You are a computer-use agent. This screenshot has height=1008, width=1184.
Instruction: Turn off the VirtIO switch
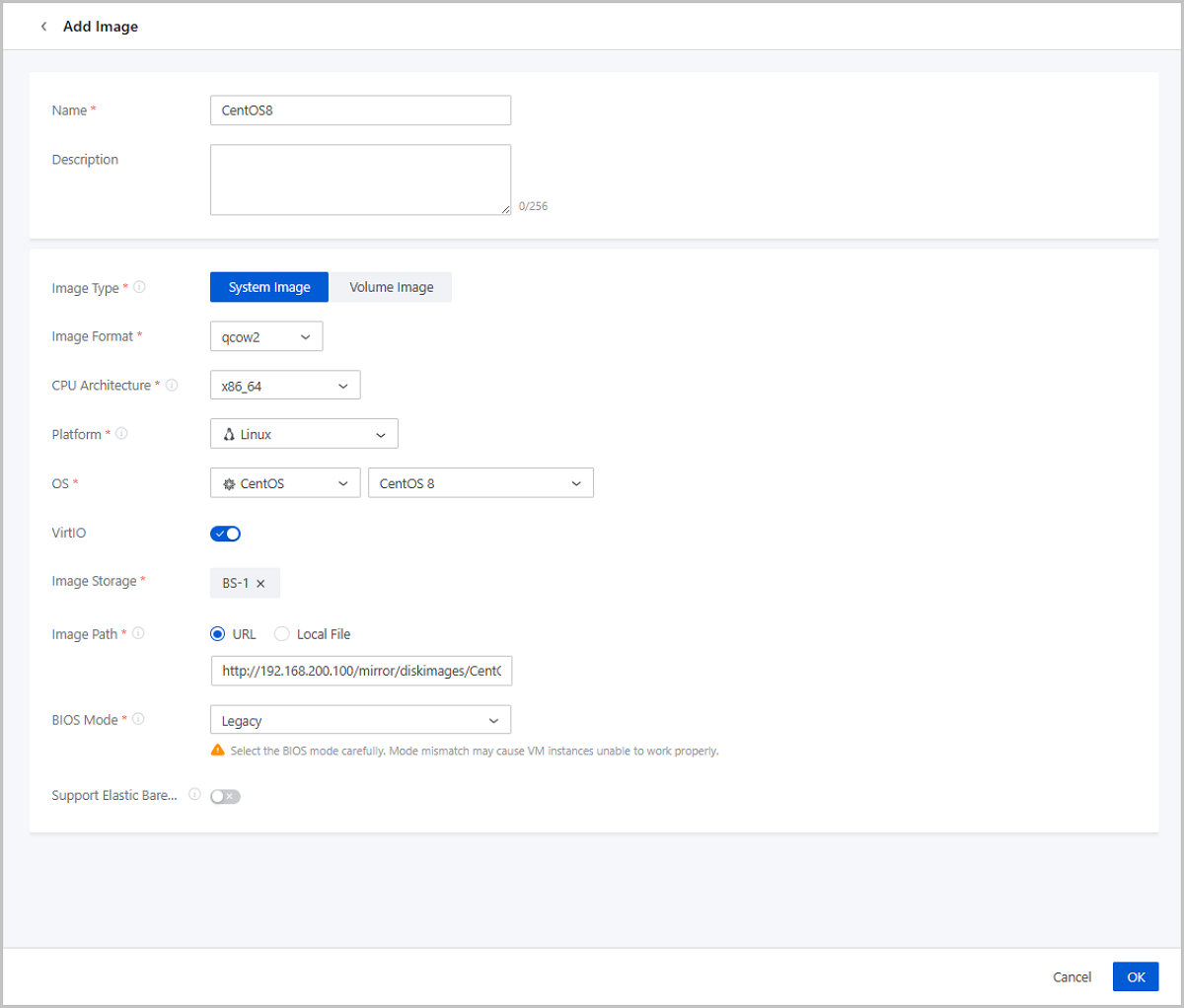[x=225, y=534]
